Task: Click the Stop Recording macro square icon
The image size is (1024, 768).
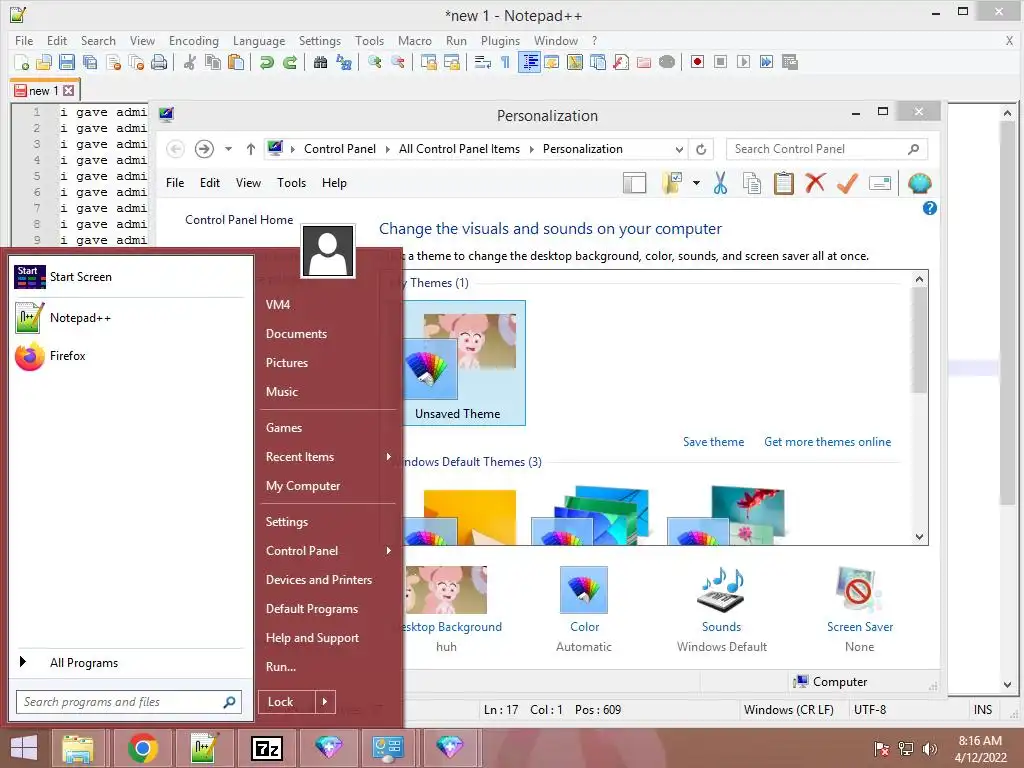Action: [720, 62]
